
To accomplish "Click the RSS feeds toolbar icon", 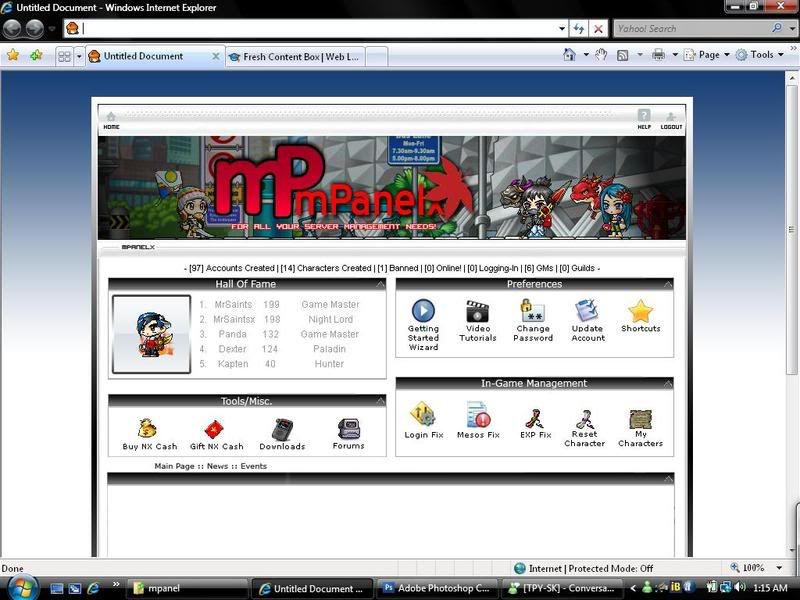I will pos(622,55).
